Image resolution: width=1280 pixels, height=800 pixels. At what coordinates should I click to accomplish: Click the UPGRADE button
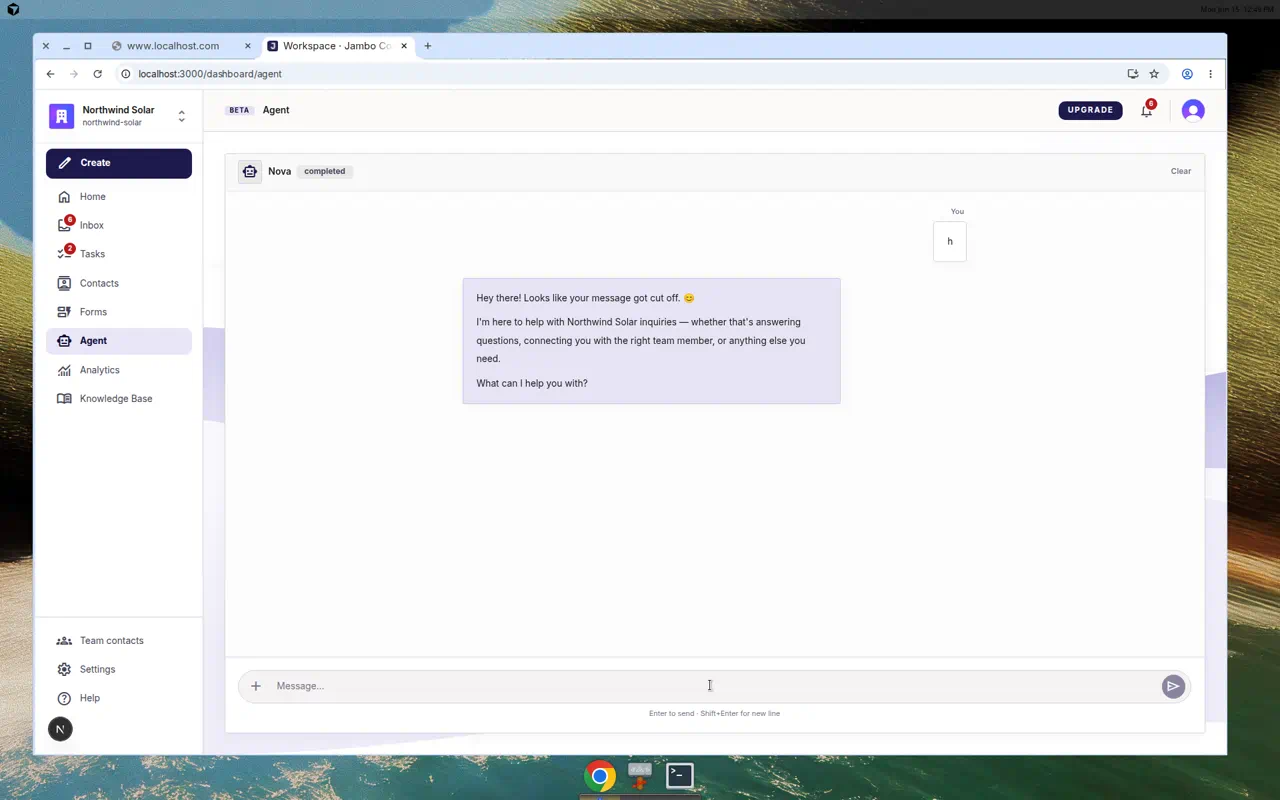pyautogui.click(x=1090, y=110)
